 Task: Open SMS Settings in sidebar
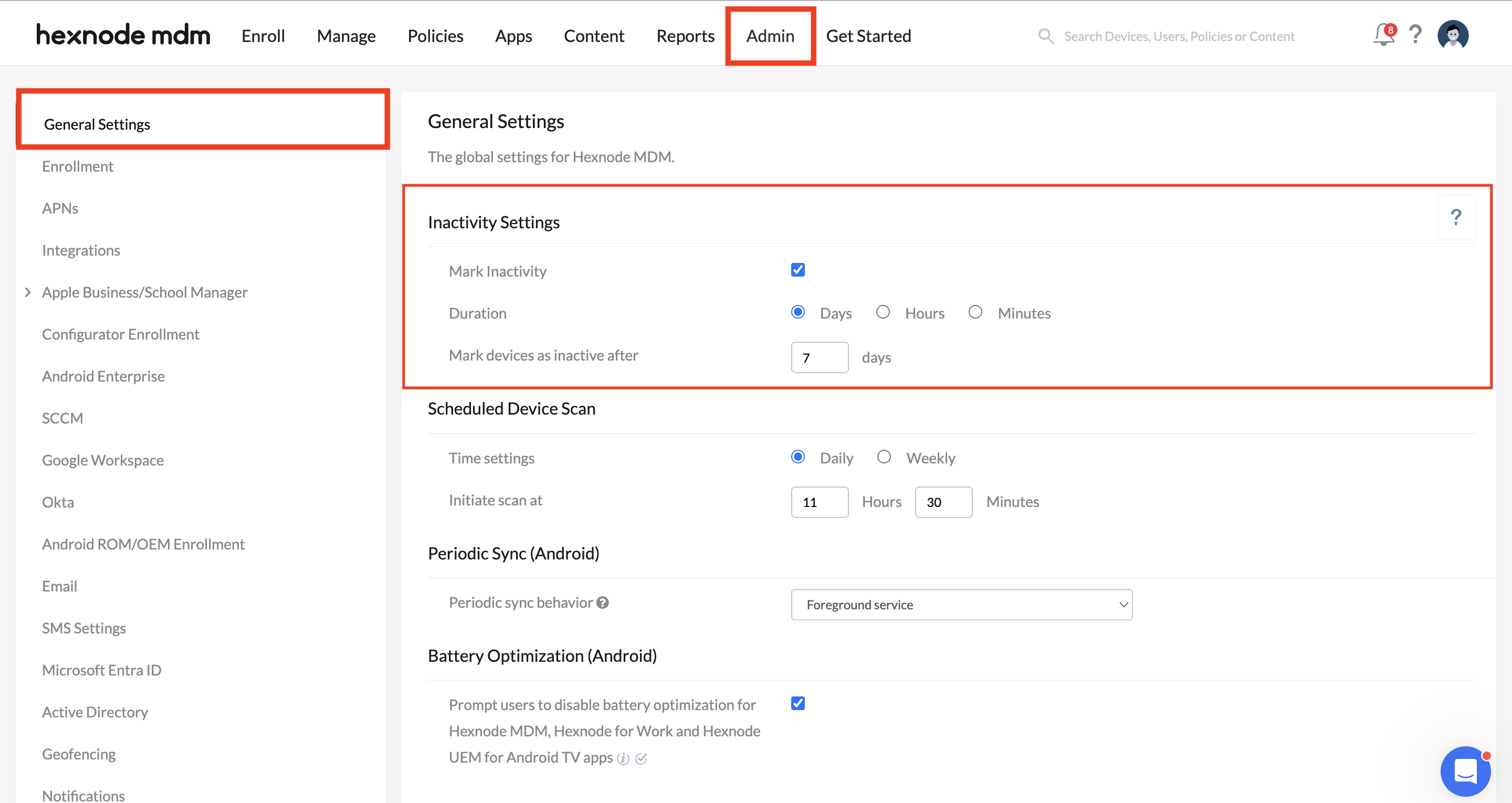(x=84, y=628)
